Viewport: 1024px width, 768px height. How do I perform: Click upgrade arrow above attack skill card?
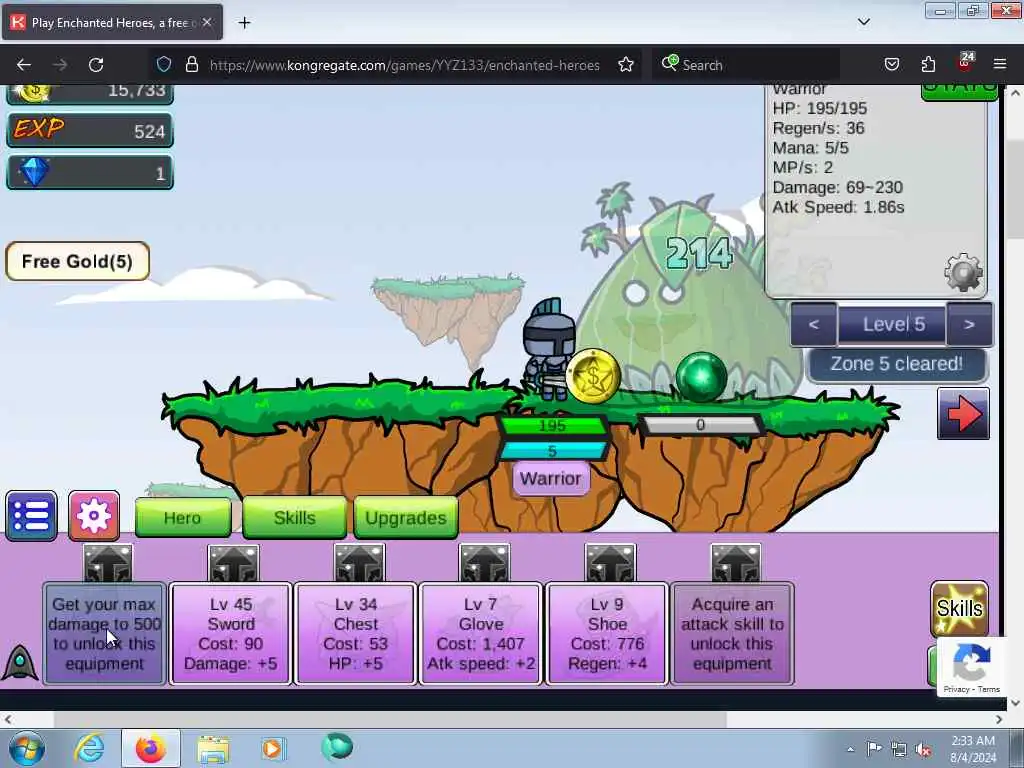(736, 563)
